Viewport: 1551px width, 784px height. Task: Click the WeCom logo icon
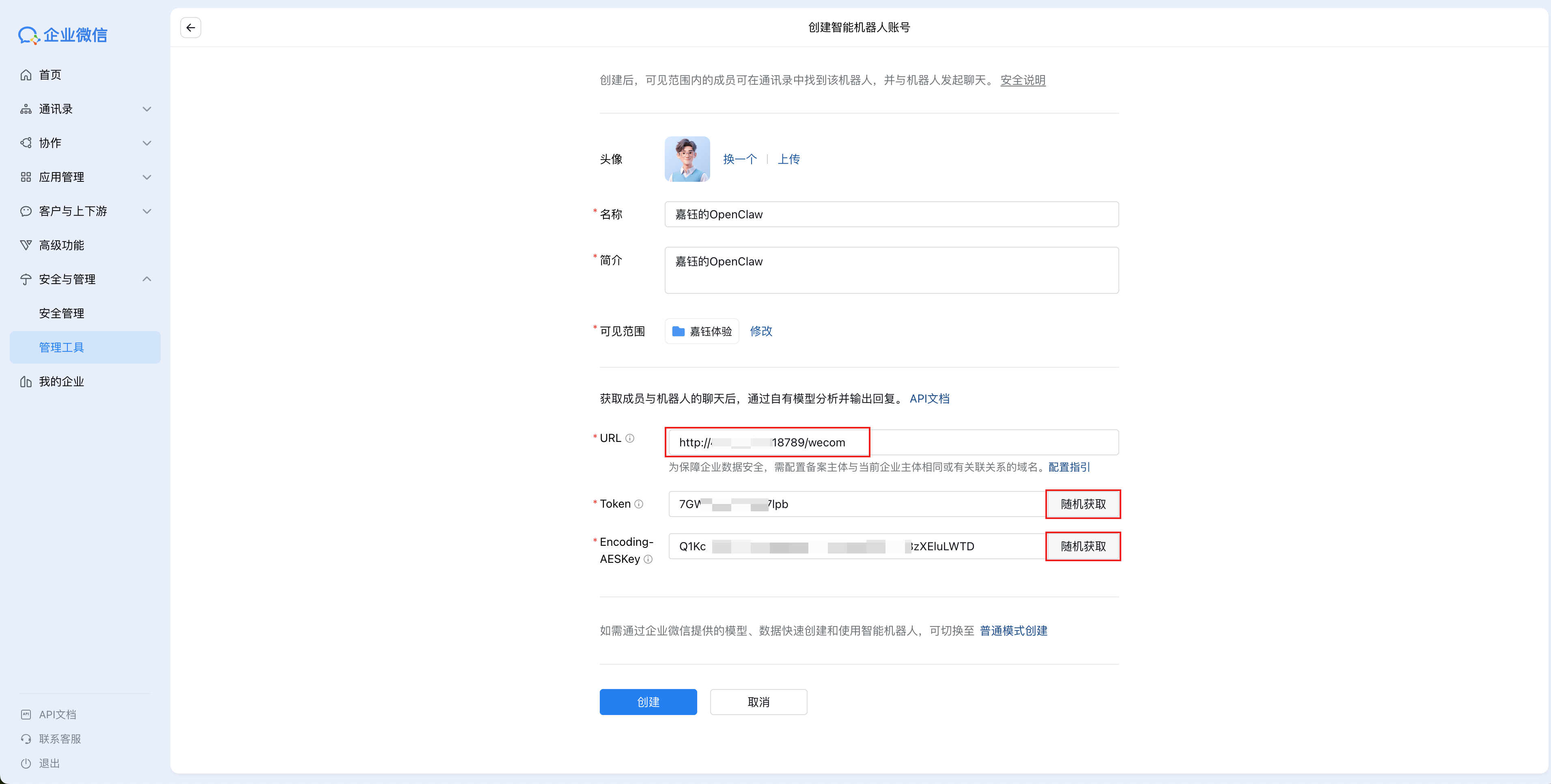(x=28, y=36)
